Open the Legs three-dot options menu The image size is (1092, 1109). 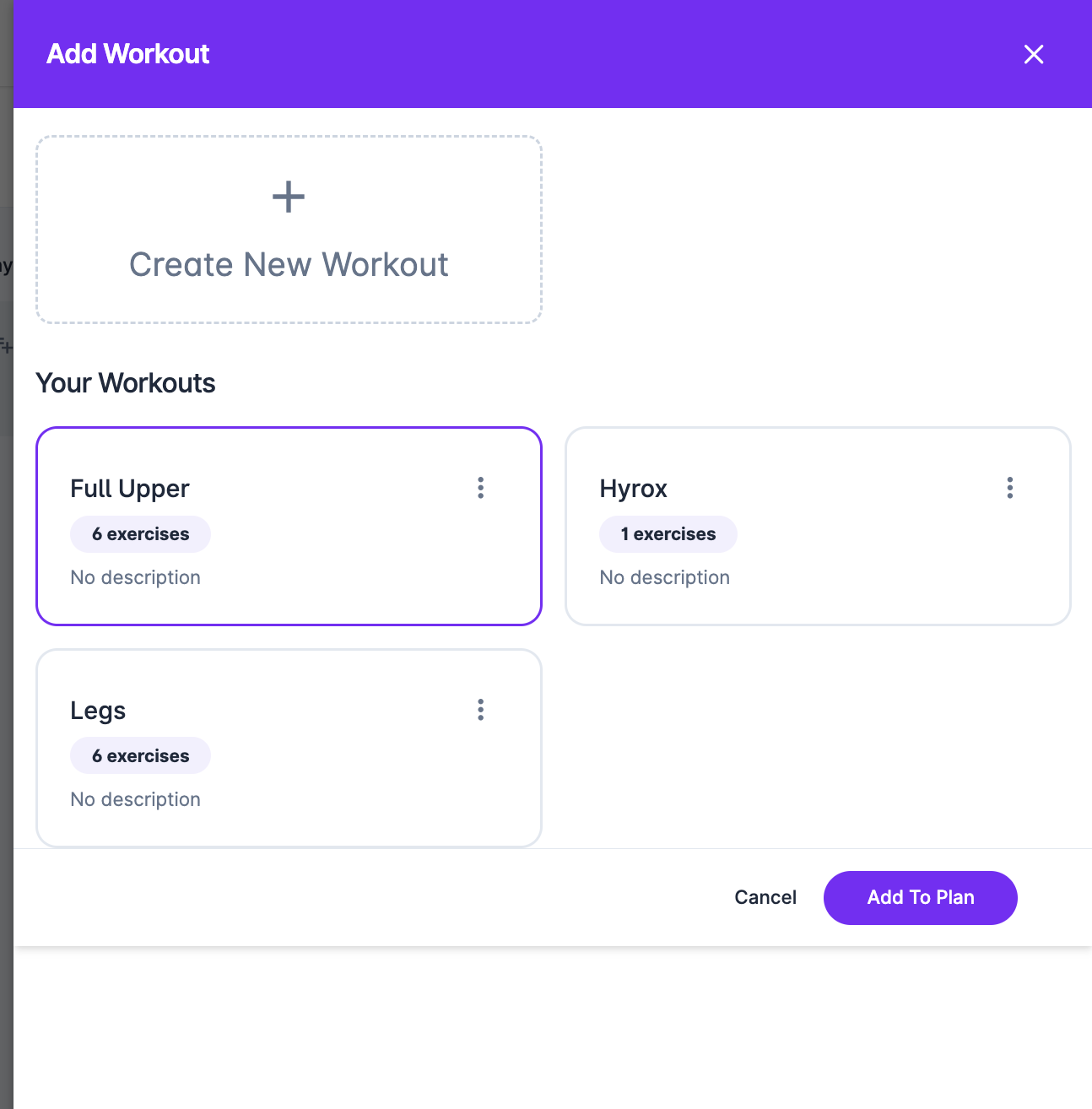[x=481, y=710]
